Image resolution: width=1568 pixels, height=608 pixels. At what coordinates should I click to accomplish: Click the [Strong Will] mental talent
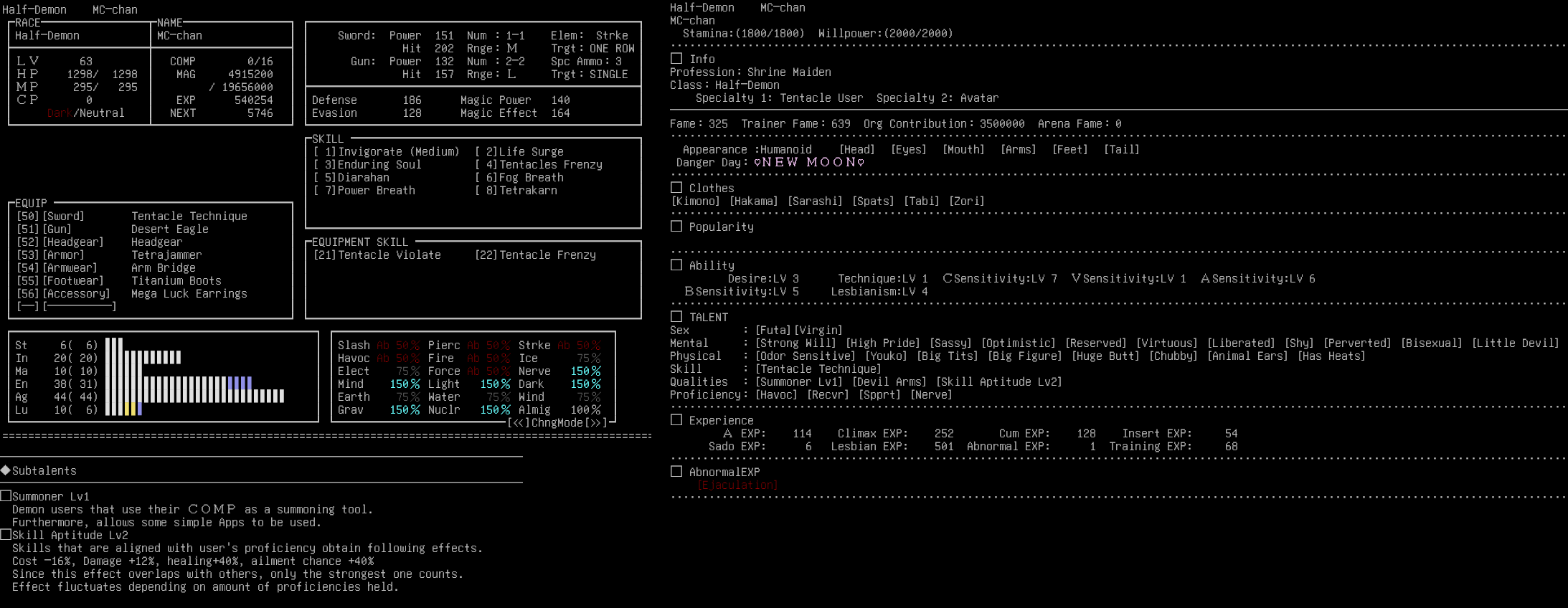tap(795, 343)
